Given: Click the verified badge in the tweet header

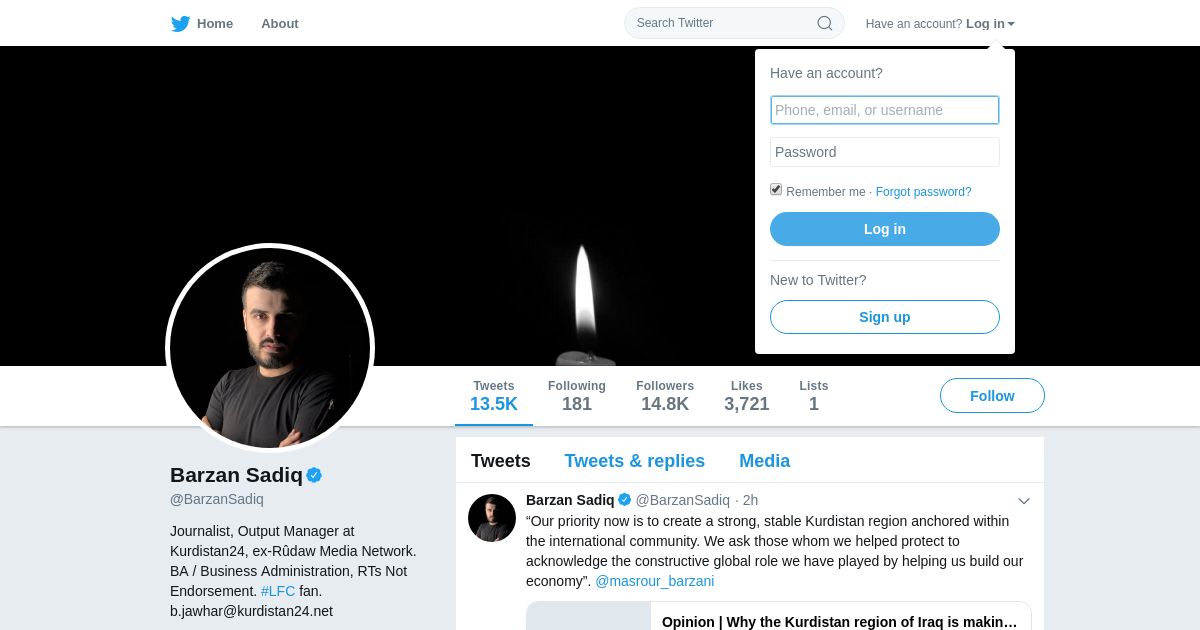Looking at the screenshot, I should point(625,500).
